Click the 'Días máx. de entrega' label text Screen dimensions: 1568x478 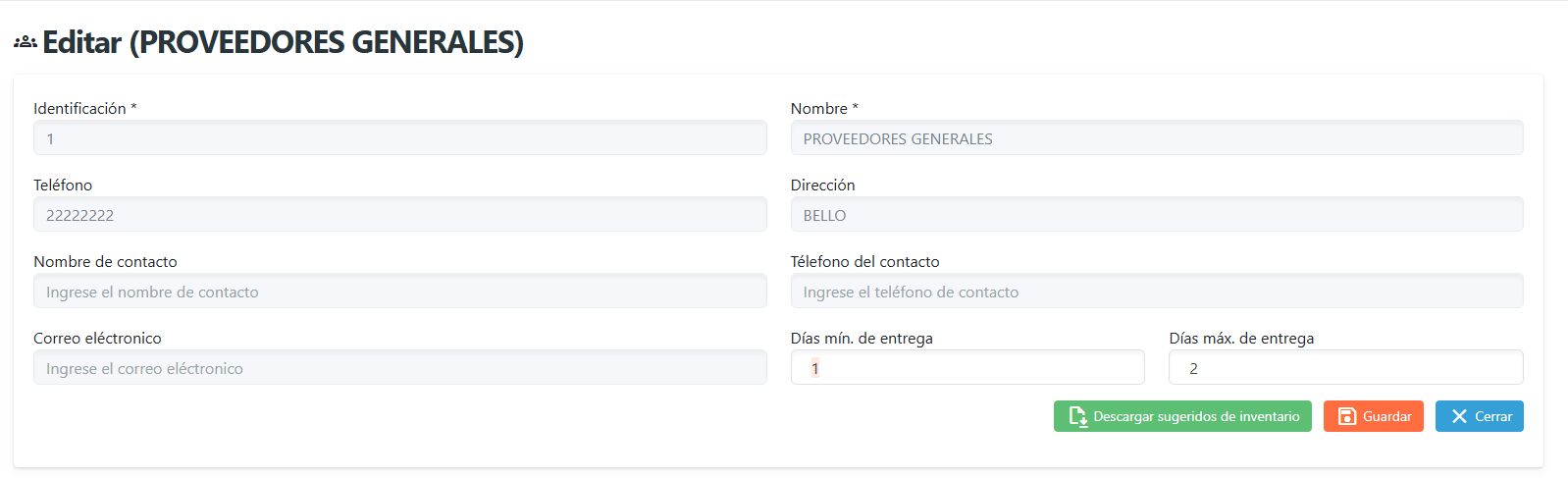pyautogui.click(x=1241, y=339)
